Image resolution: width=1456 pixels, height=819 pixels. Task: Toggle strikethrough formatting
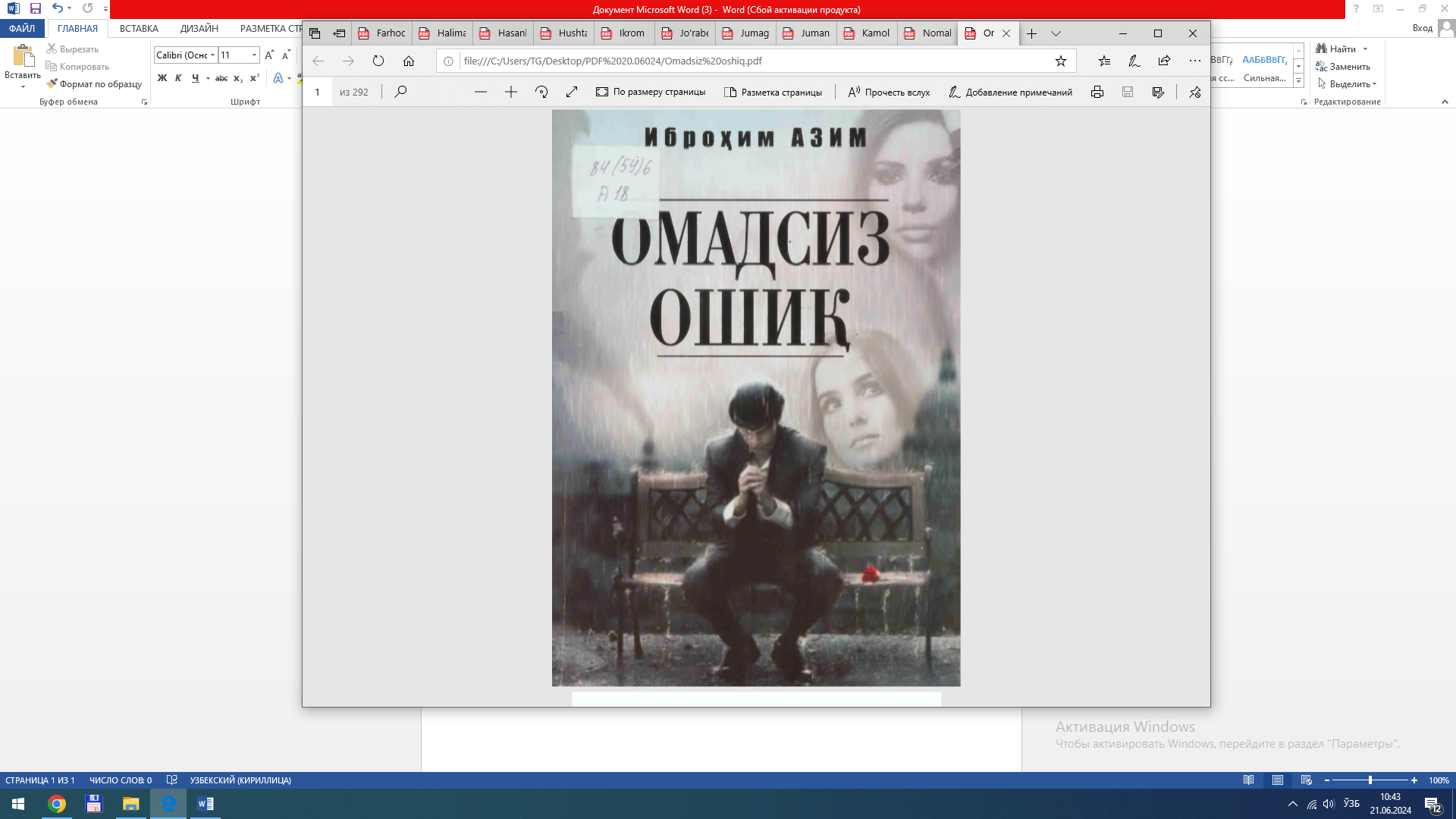tap(220, 77)
